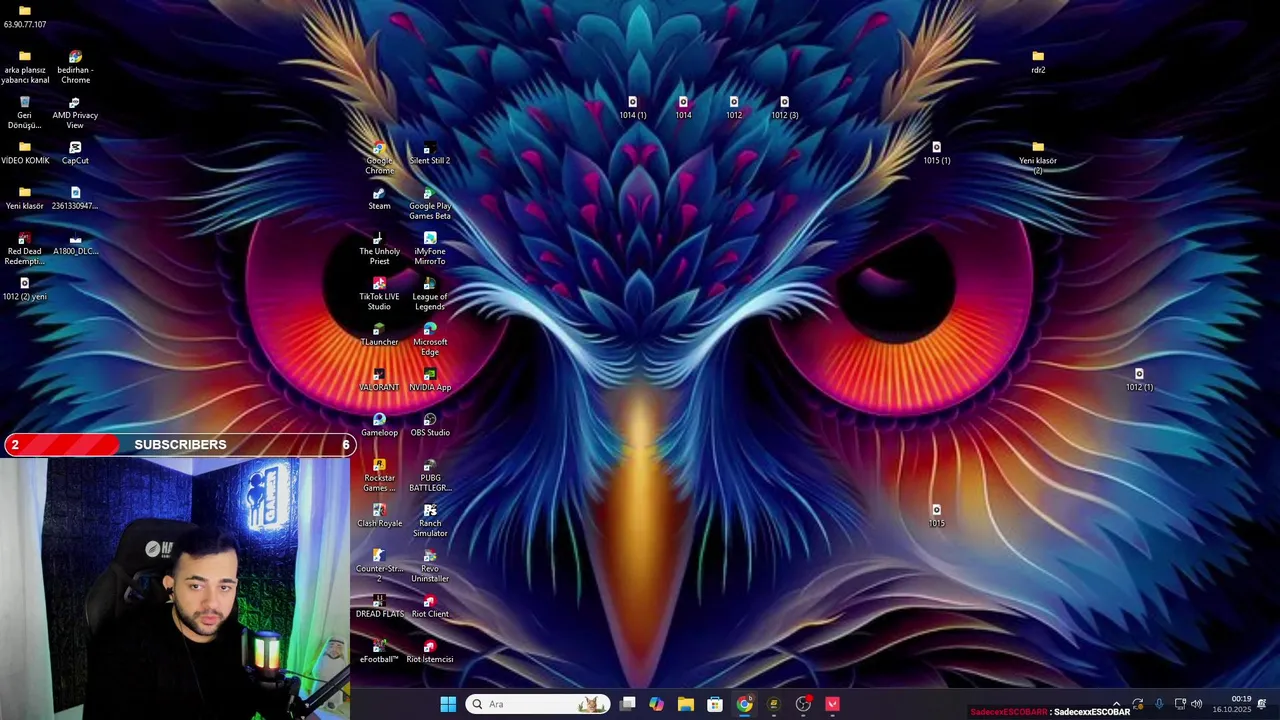
Task: Switch to Chrome on the taskbar
Action: 744,704
